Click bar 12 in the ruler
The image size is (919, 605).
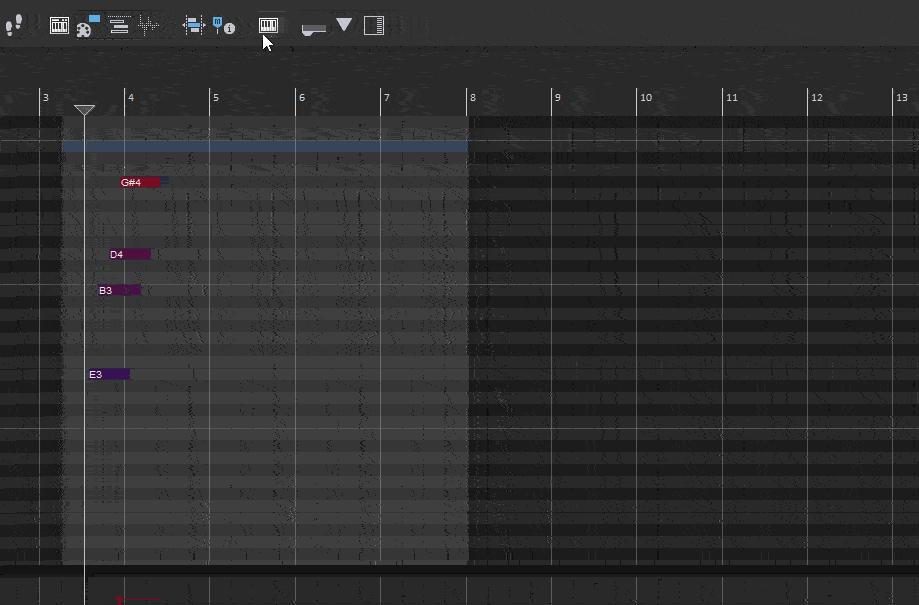click(817, 97)
